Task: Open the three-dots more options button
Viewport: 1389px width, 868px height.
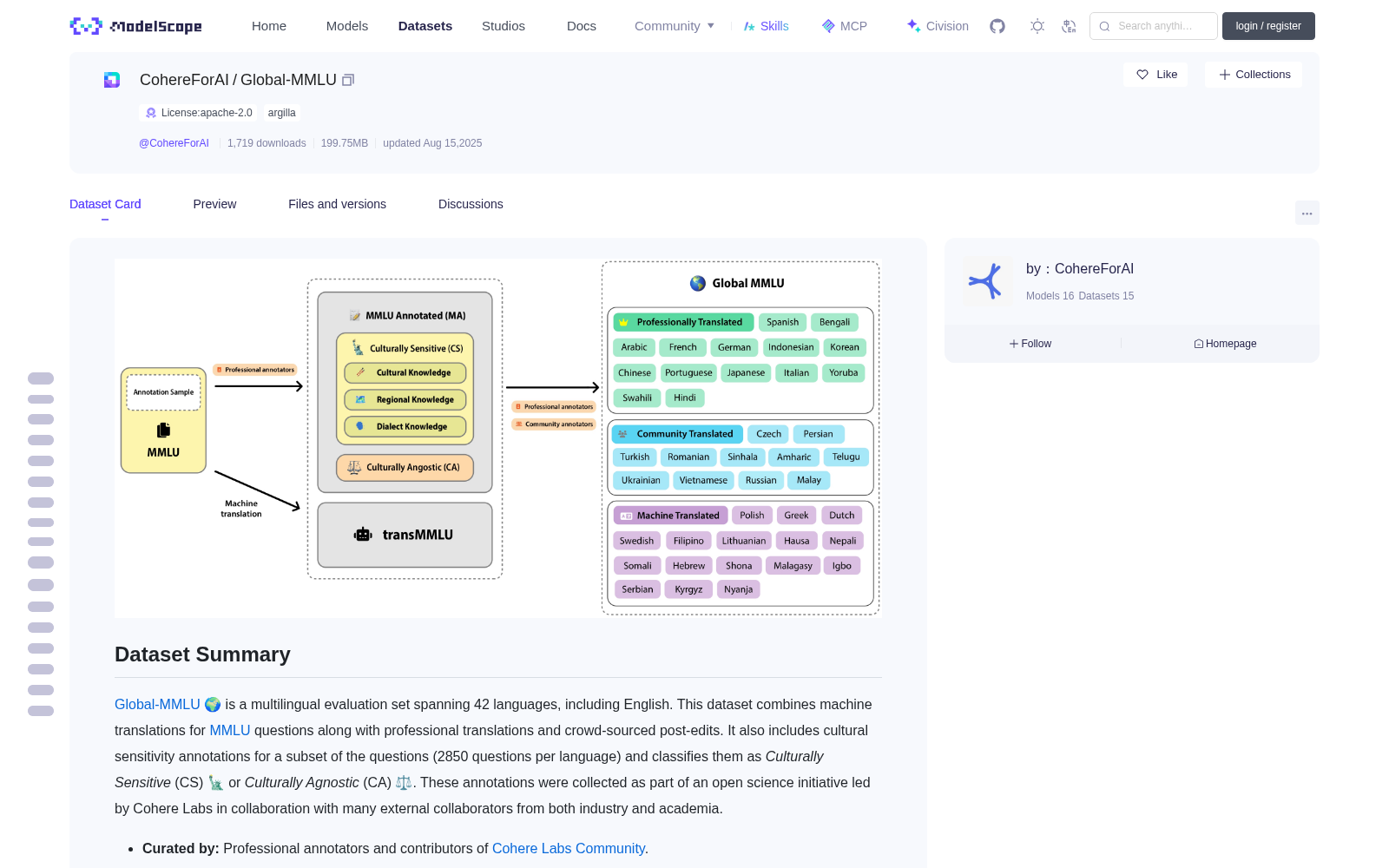Action: pos(1307,213)
